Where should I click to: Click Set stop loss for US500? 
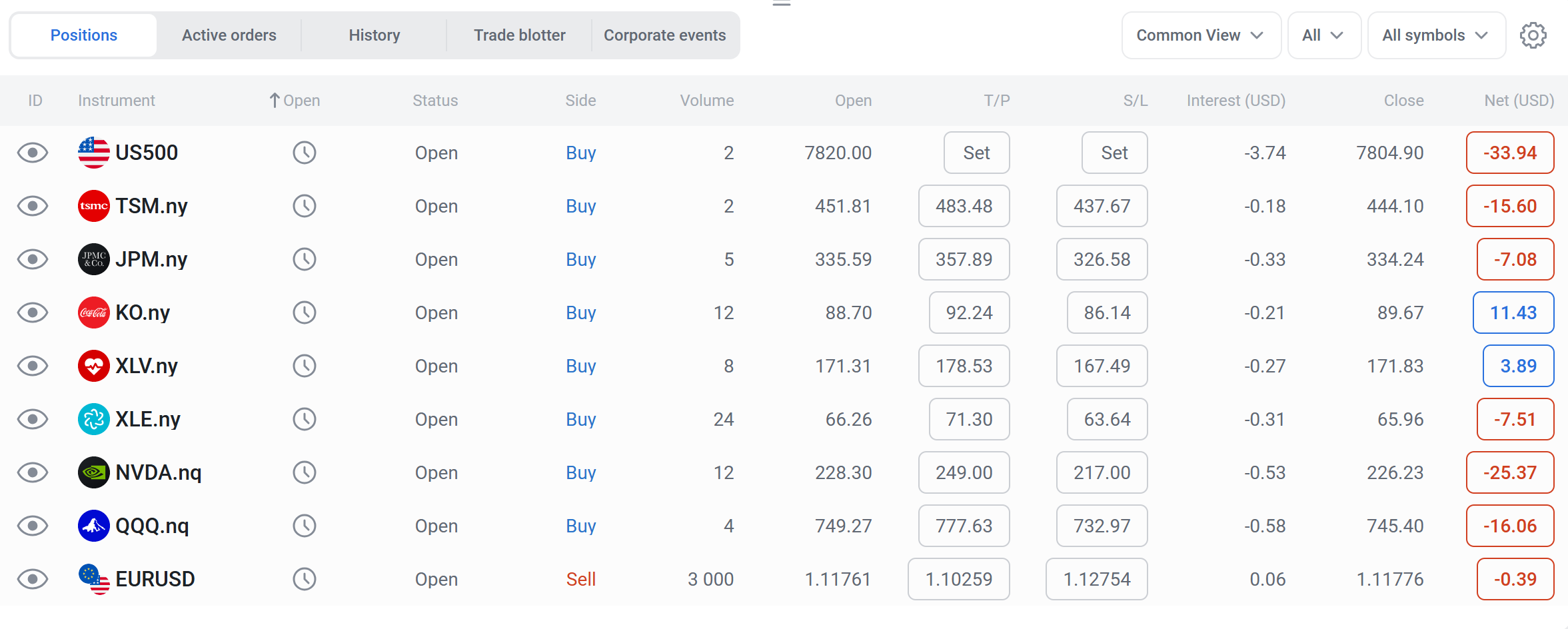1115,153
